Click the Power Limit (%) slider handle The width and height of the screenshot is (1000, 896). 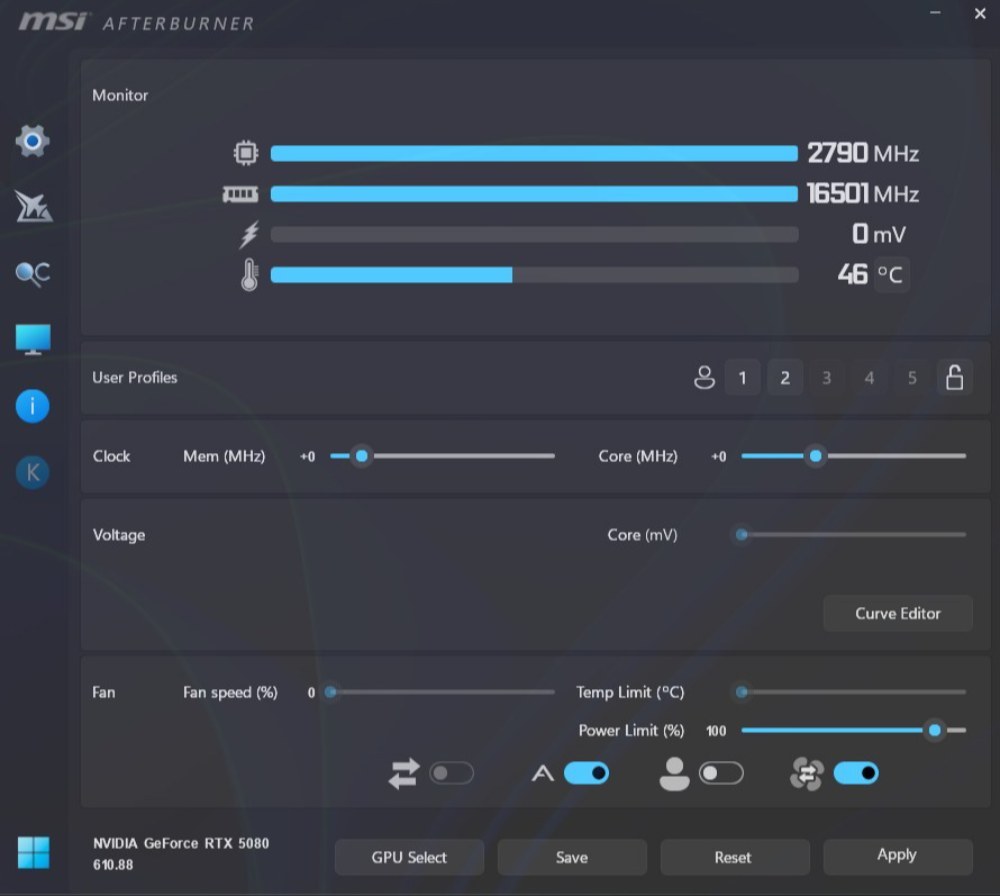[x=935, y=730]
